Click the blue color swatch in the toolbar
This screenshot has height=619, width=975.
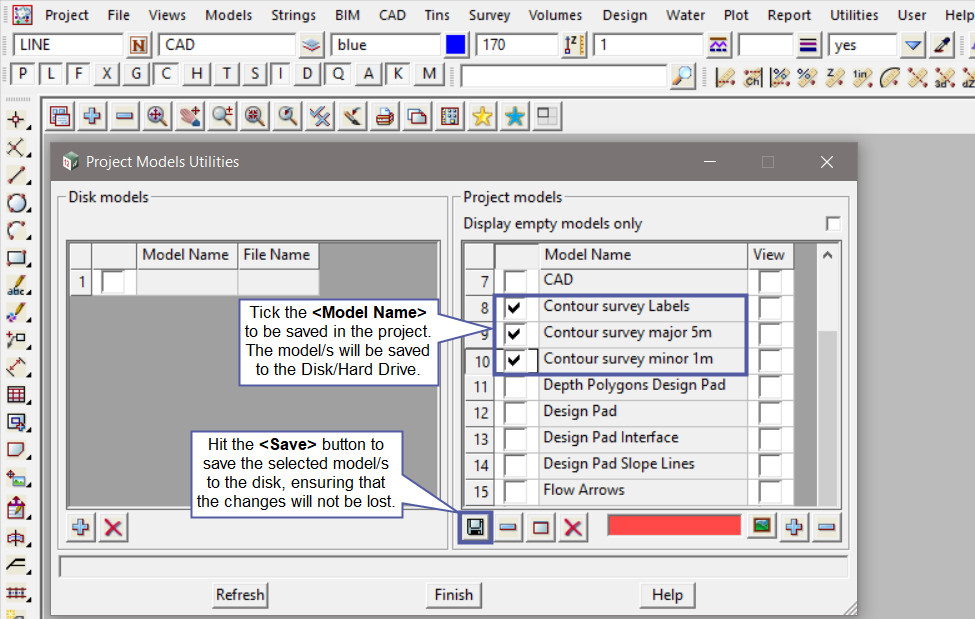pyautogui.click(x=456, y=45)
